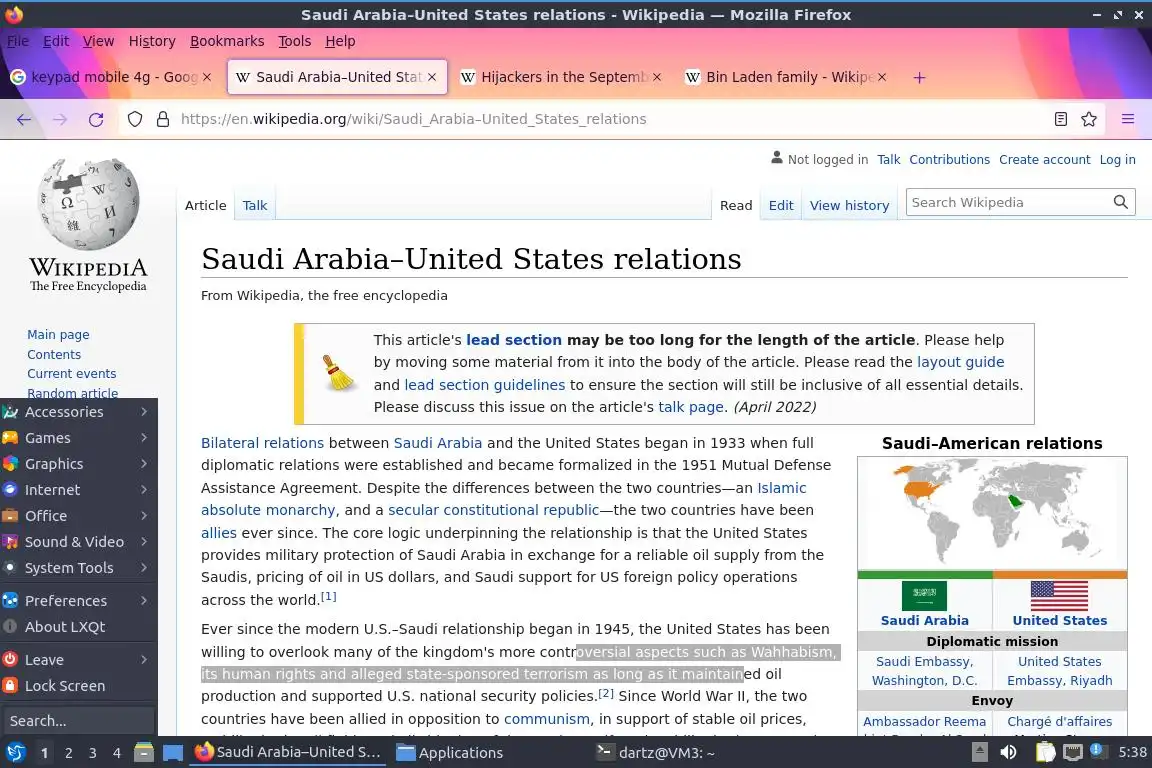Click the Saudi Arabia flag image
The image size is (1152, 768).
[x=924, y=595]
